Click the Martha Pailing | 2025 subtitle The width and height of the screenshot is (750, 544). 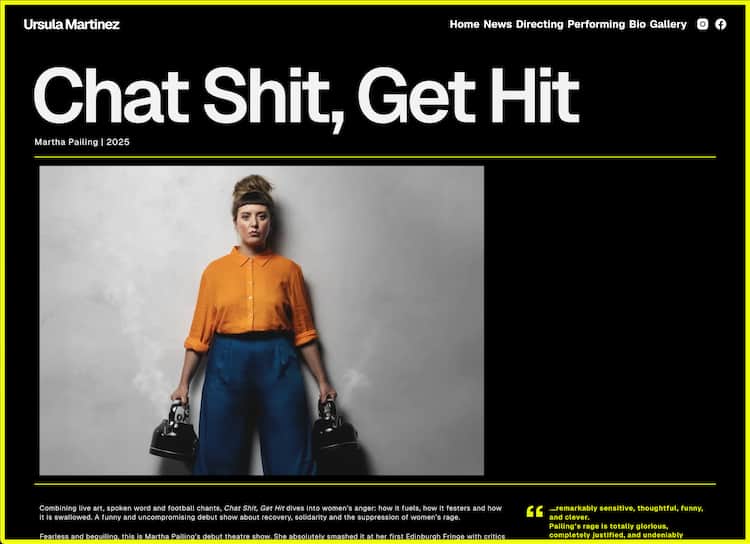[82, 142]
